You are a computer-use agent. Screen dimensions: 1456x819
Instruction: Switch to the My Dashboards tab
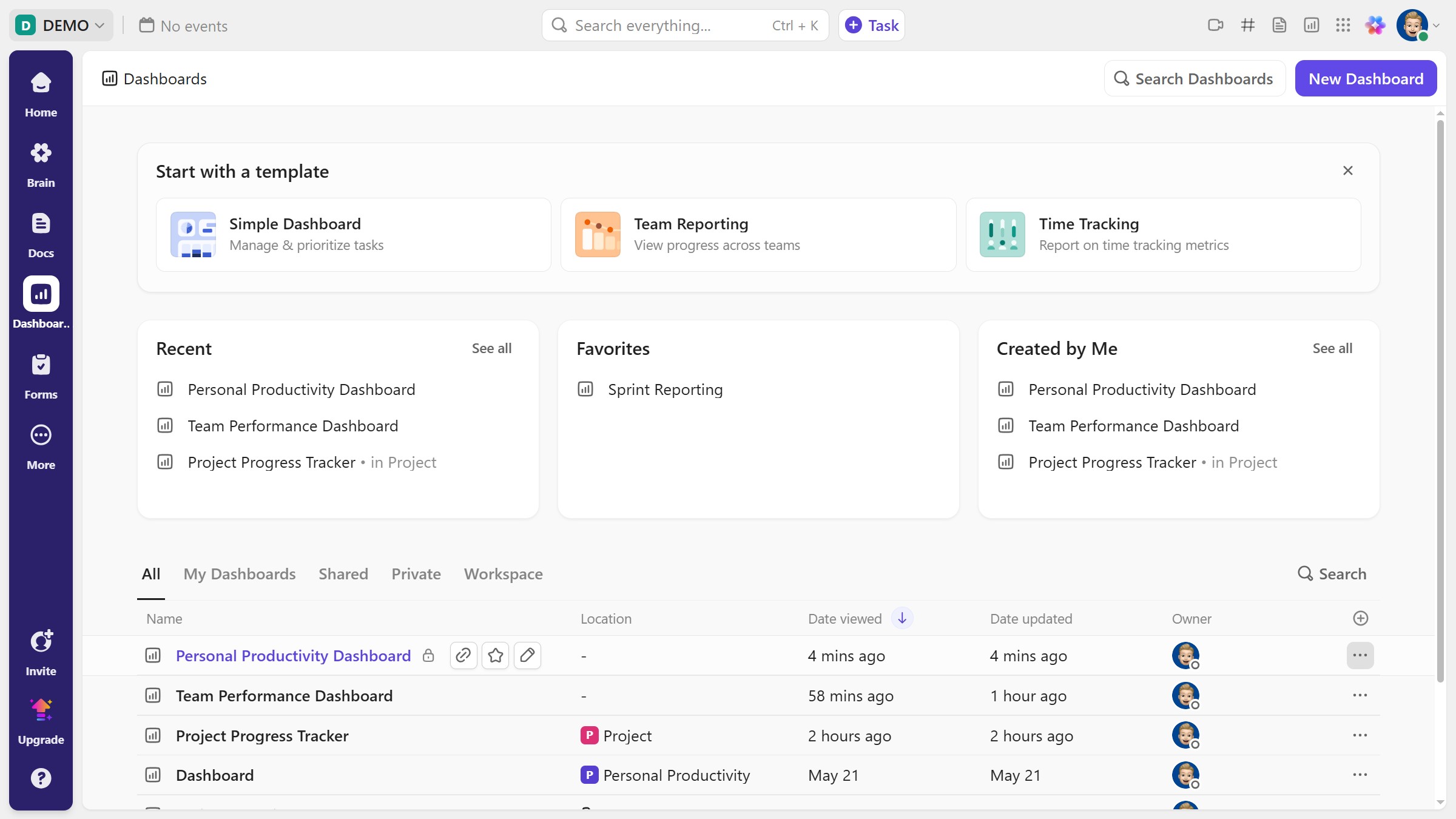pyautogui.click(x=240, y=574)
